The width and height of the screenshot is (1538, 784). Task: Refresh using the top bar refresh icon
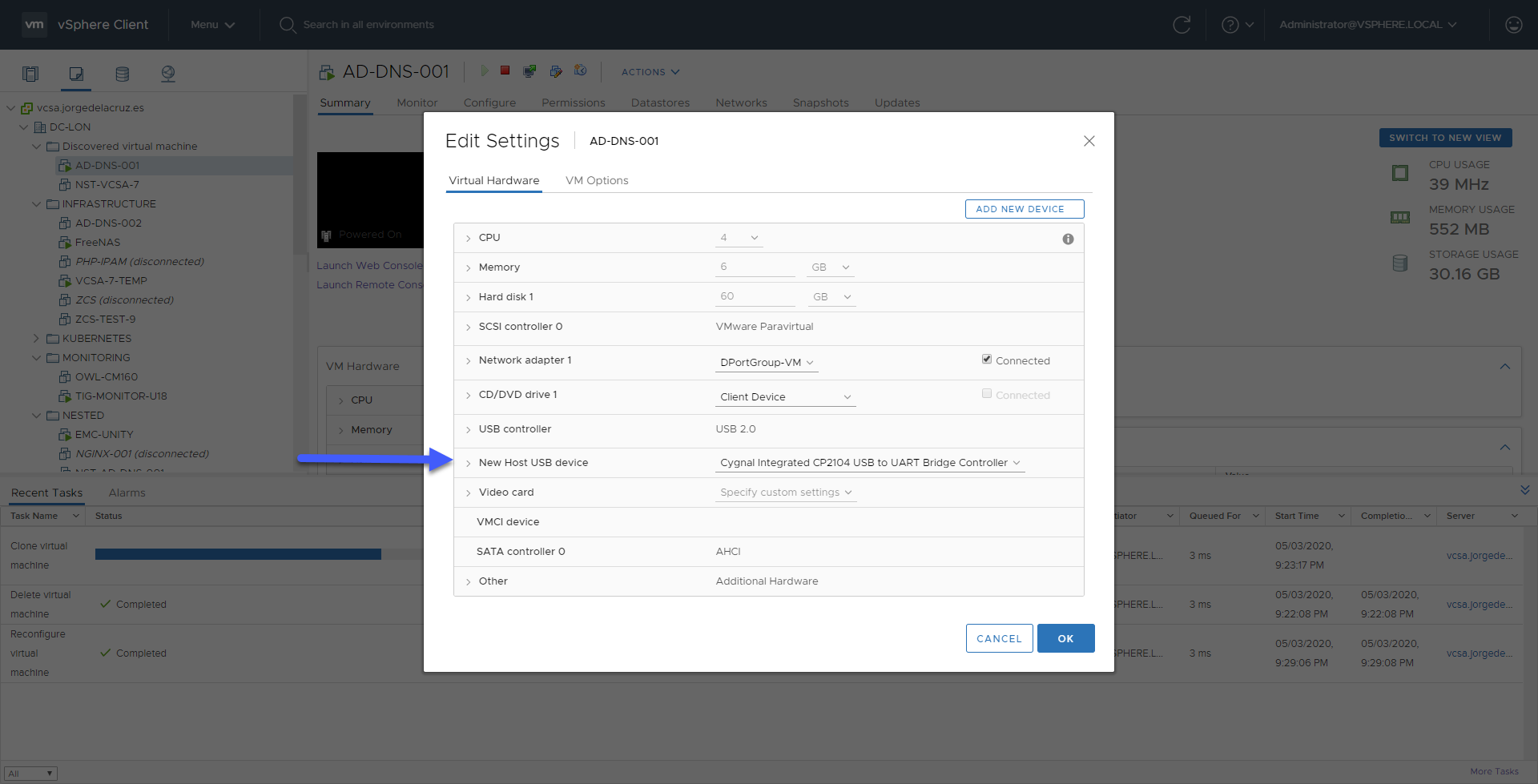point(1182,25)
